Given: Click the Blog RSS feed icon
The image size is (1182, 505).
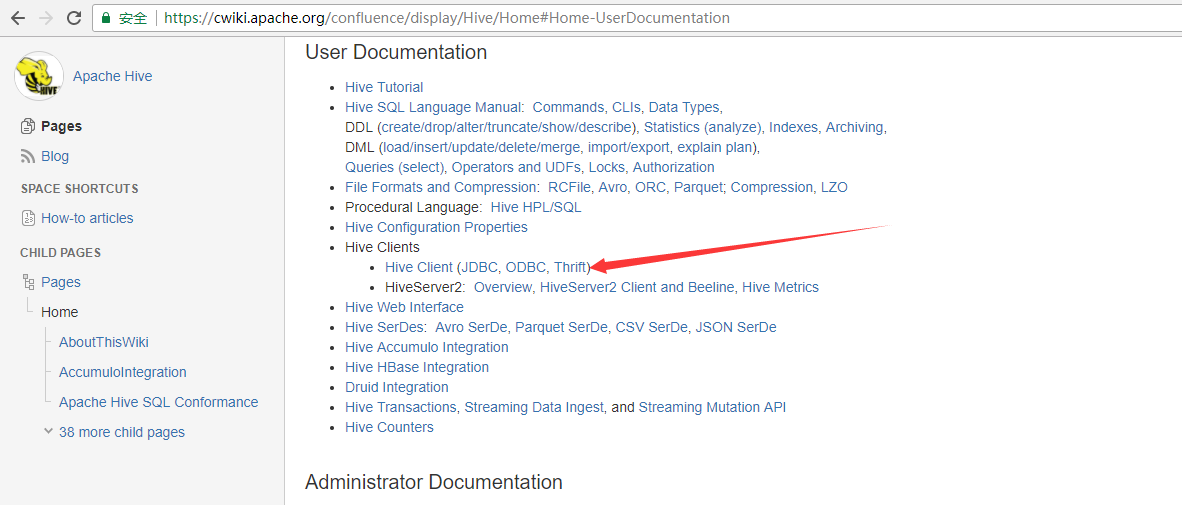Looking at the screenshot, I should [28, 157].
